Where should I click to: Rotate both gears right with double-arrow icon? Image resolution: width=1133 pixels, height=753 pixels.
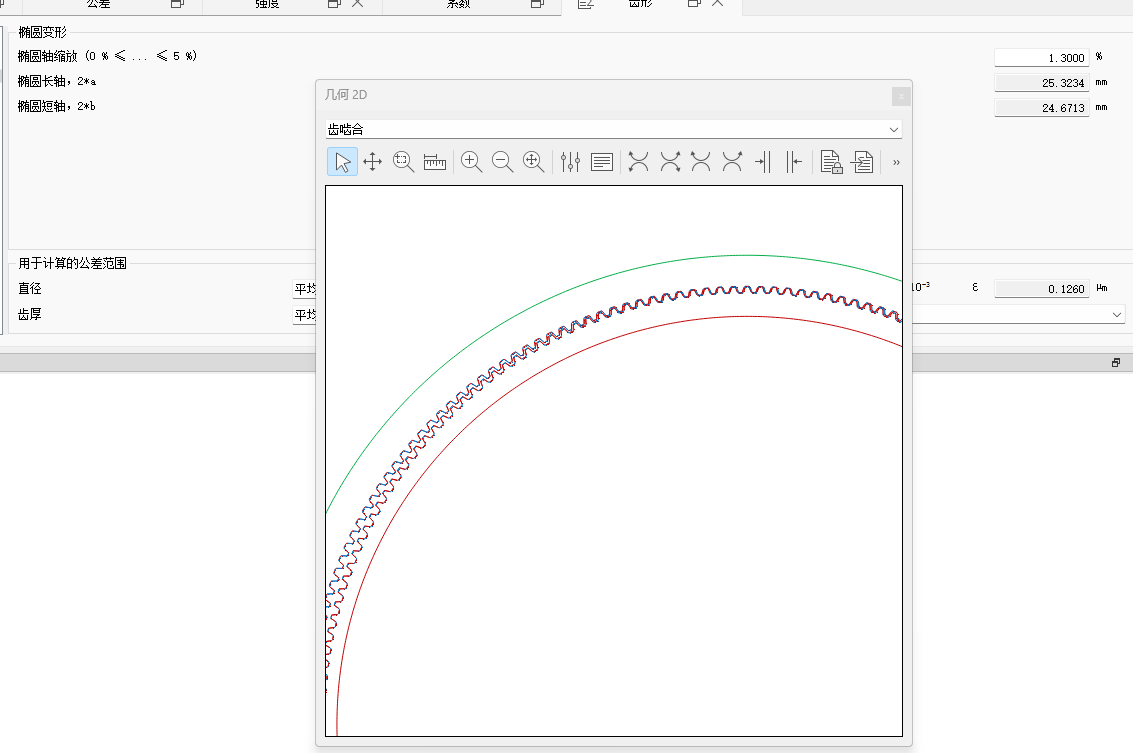tap(671, 161)
